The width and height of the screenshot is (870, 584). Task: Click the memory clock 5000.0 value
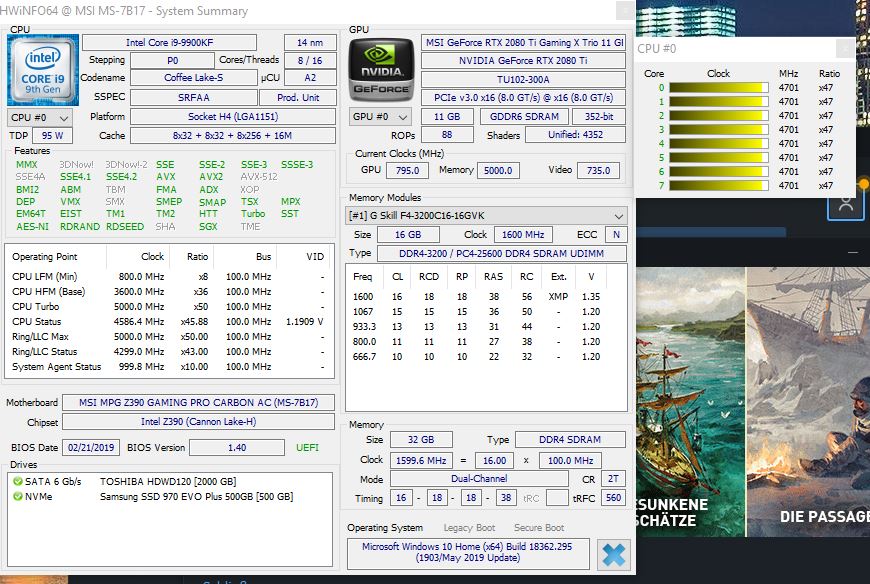pos(498,170)
